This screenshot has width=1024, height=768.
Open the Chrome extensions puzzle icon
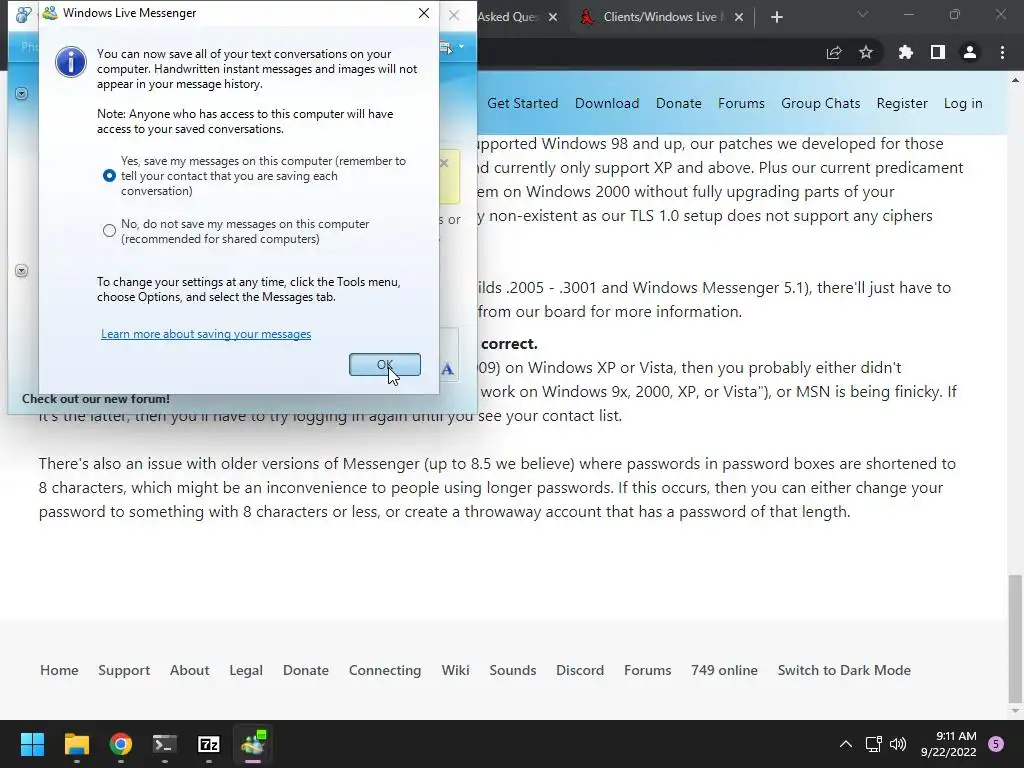tap(906, 52)
